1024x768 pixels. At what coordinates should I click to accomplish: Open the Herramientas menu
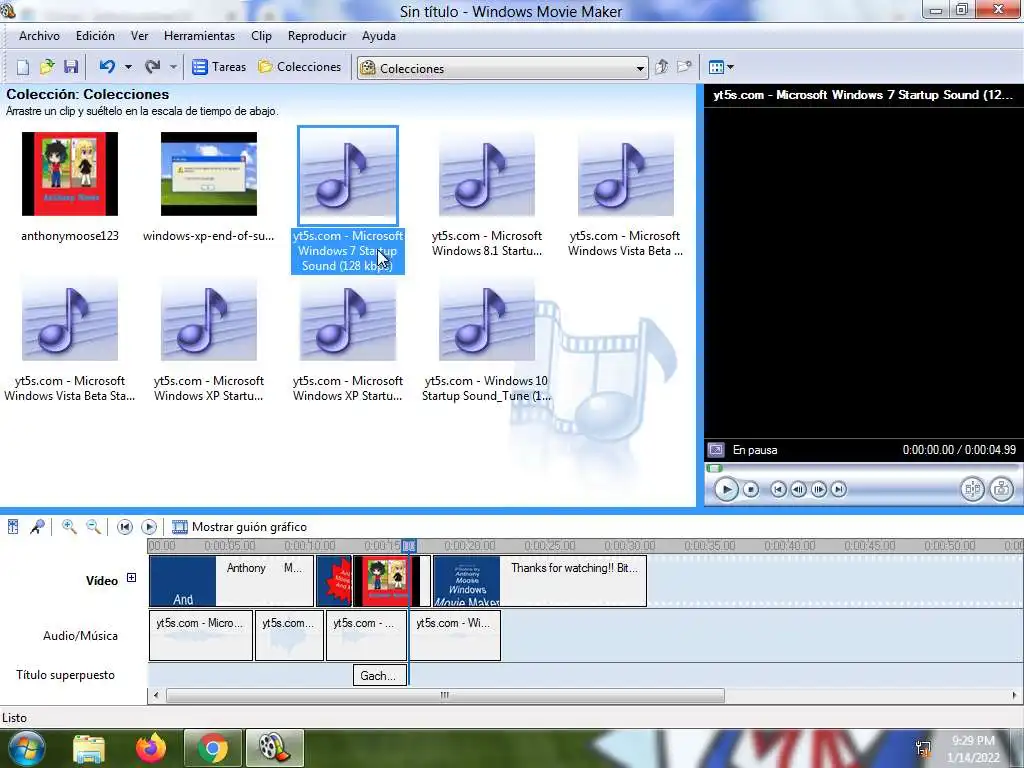pyautogui.click(x=199, y=36)
